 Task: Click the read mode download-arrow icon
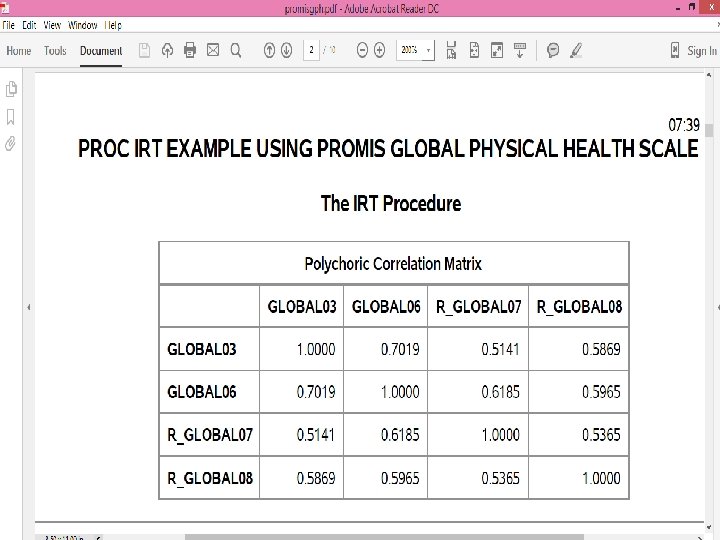520,50
